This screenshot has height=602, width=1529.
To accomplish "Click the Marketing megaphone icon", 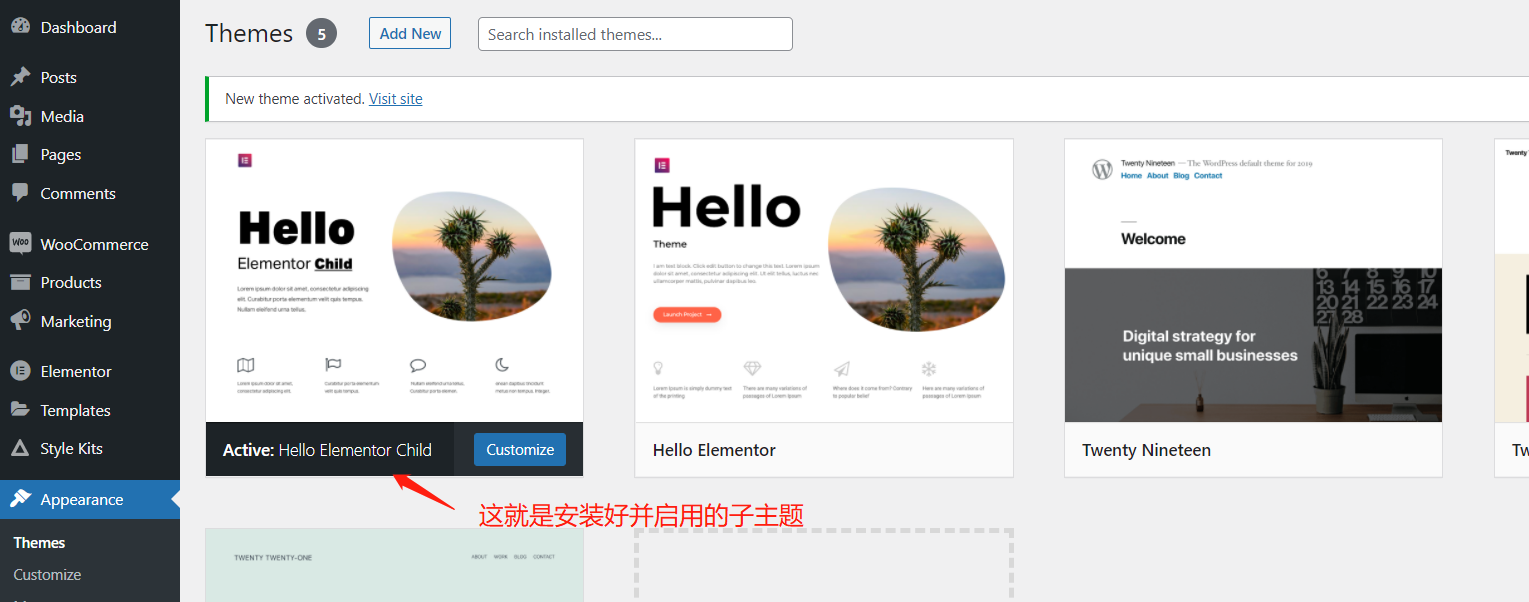I will coord(20,321).
